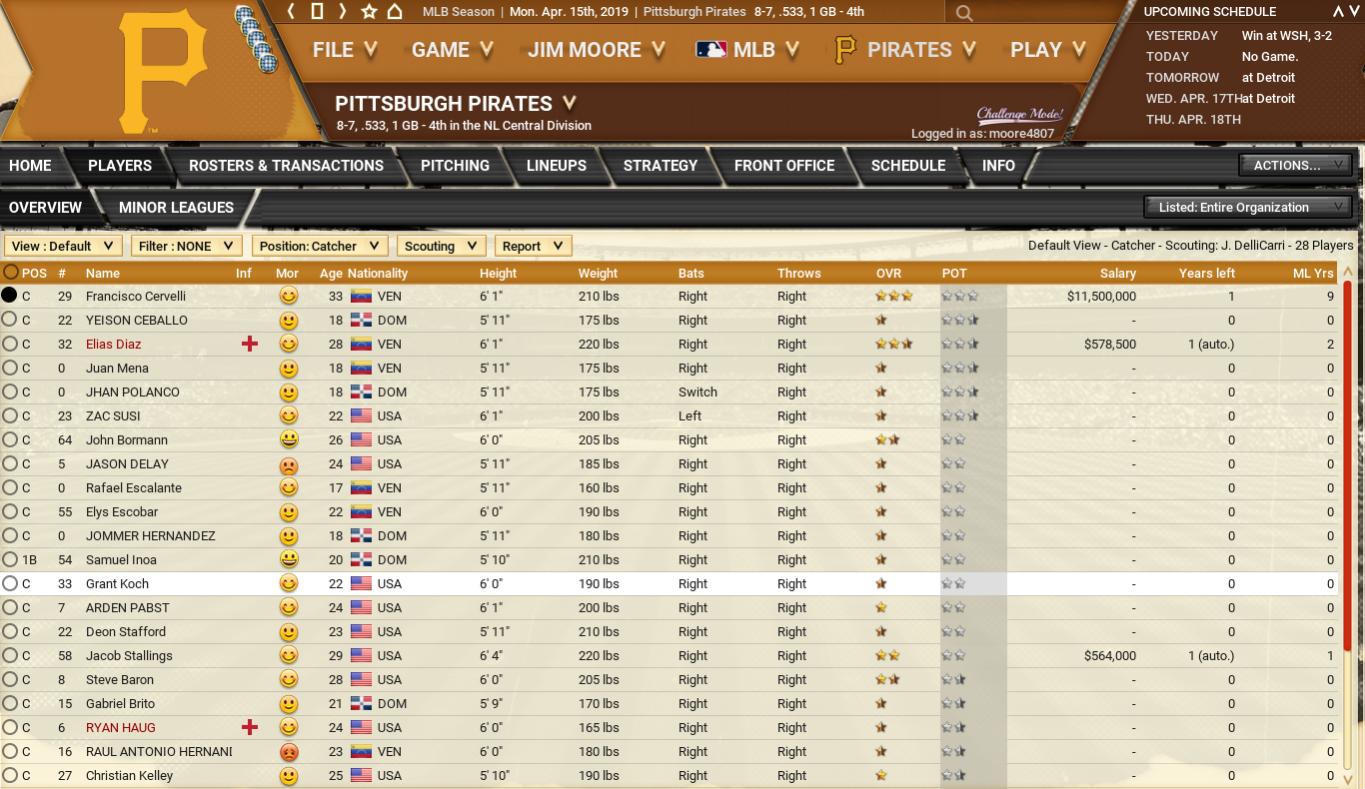Click the injury cross icon for Ryan Haug

[x=250, y=728]
